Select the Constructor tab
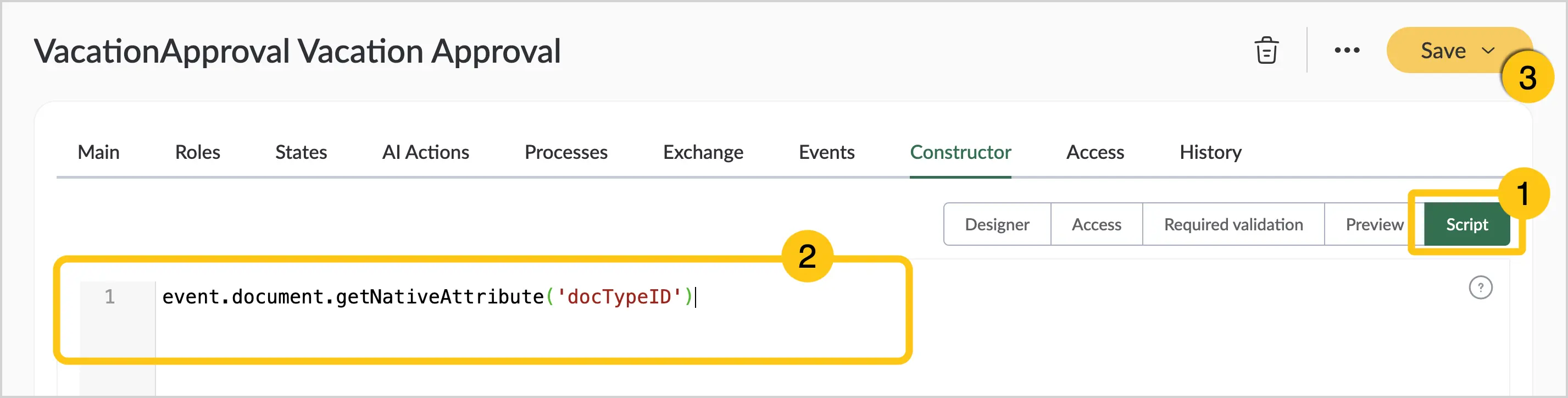Screen dimensions: 1568x398 960,152
